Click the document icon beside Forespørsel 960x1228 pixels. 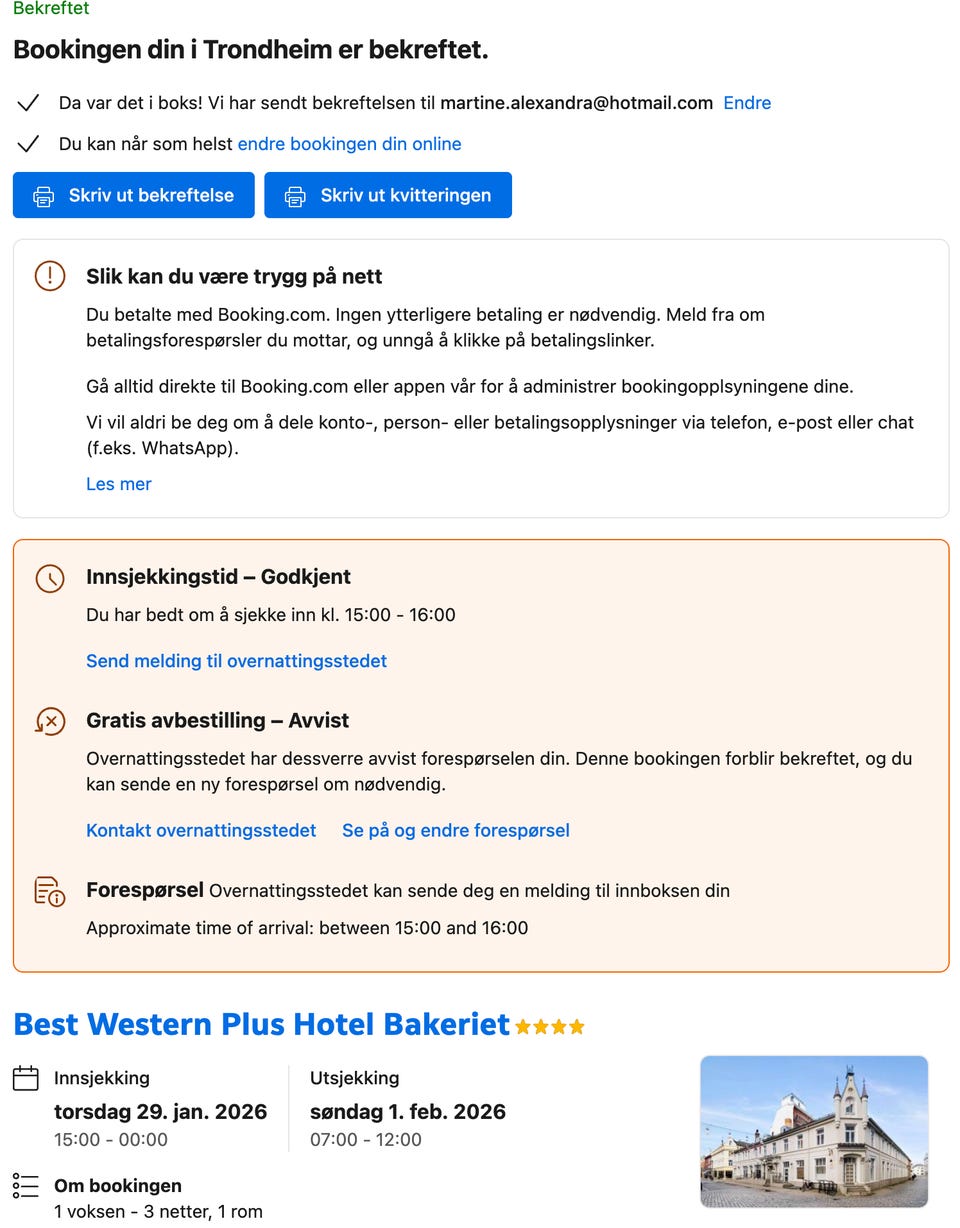coord(50,890)
